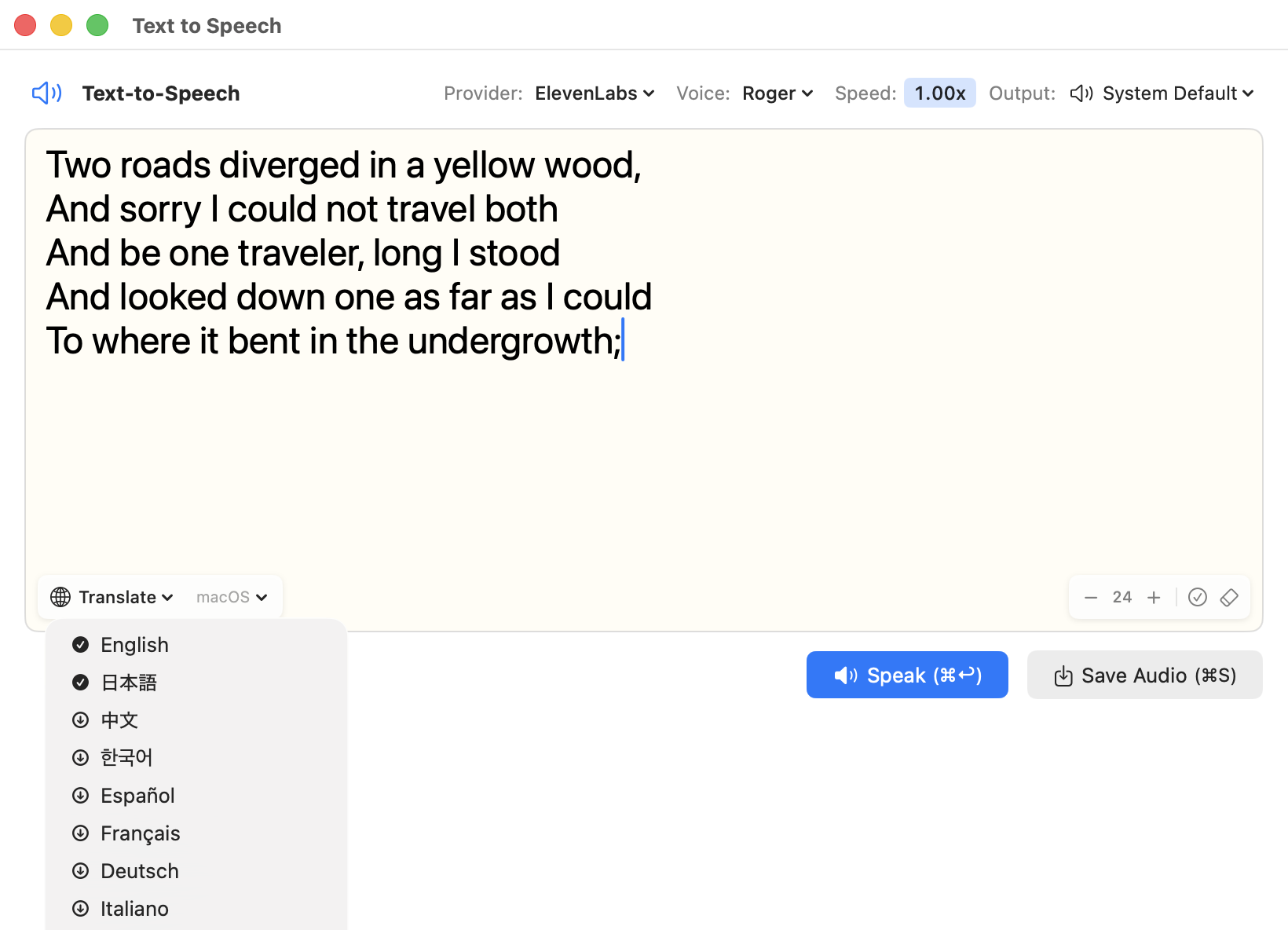Click the eraser icon to clear text
The image size is (1288, 930).
[1229, 597]
